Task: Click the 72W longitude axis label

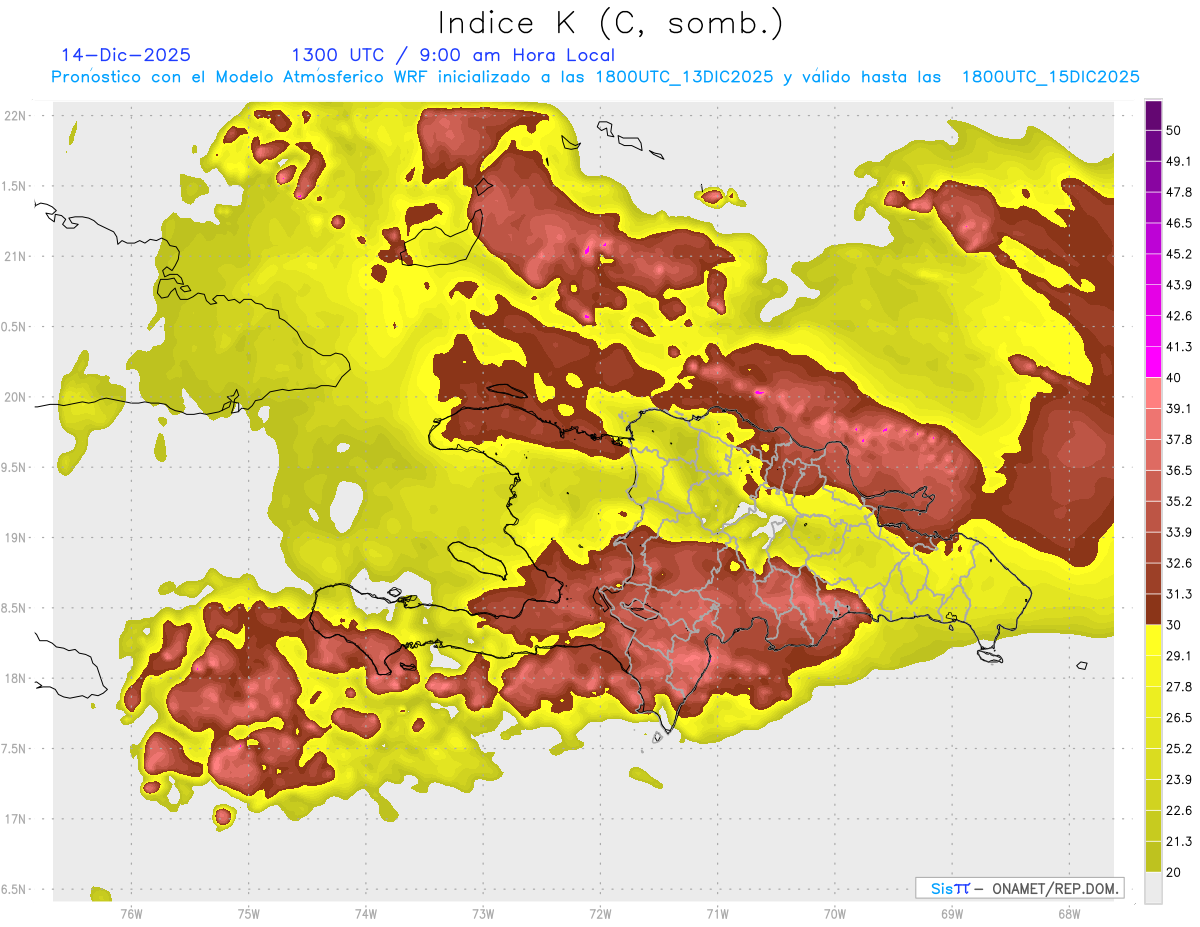Action: (600, 913)
